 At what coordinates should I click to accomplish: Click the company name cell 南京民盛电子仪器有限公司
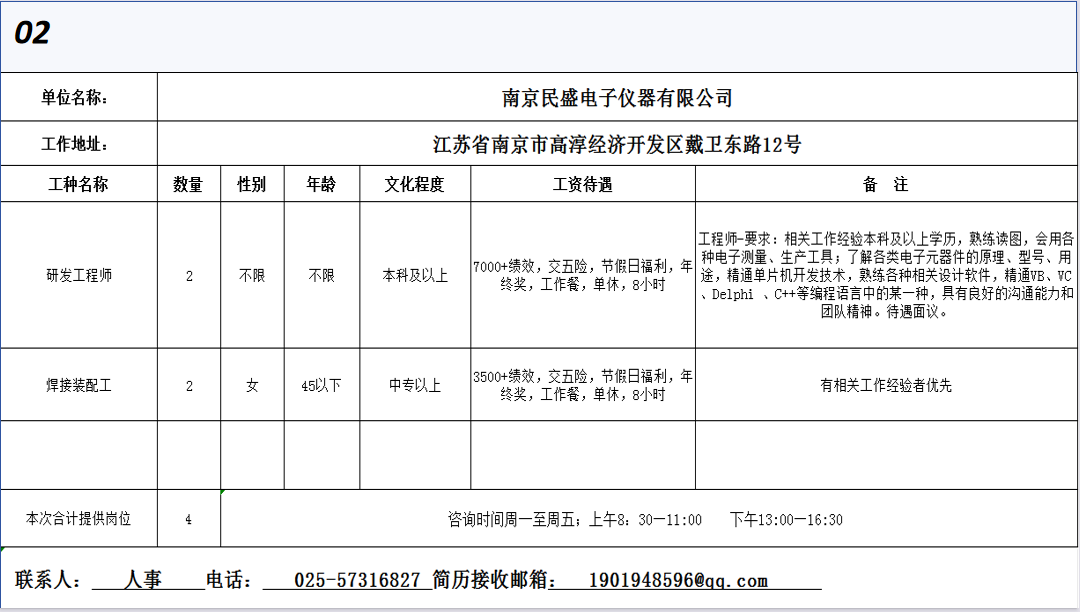617,98
